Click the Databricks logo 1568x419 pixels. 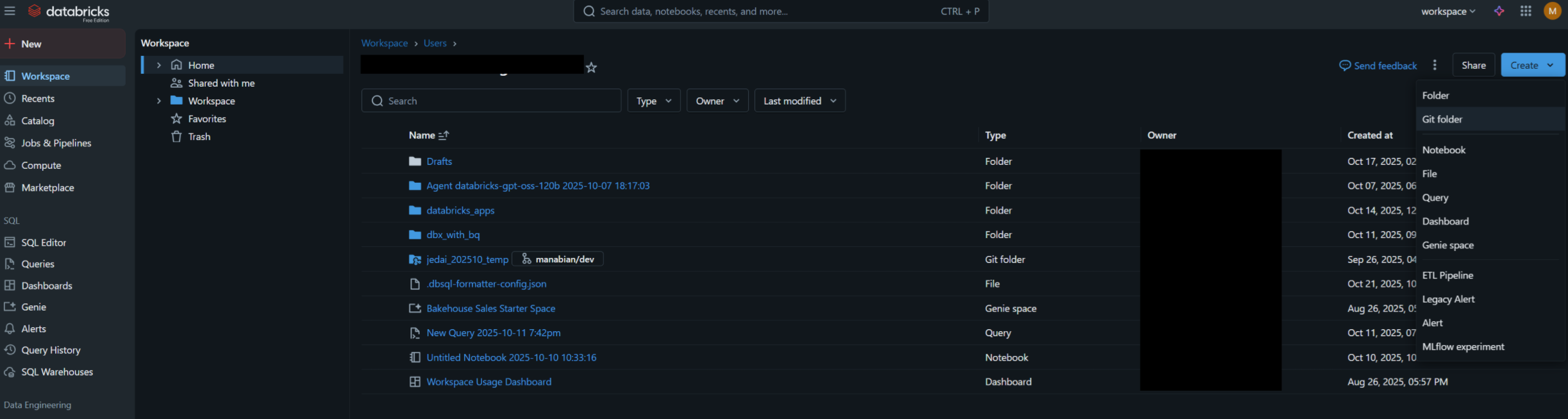point(69,12)
